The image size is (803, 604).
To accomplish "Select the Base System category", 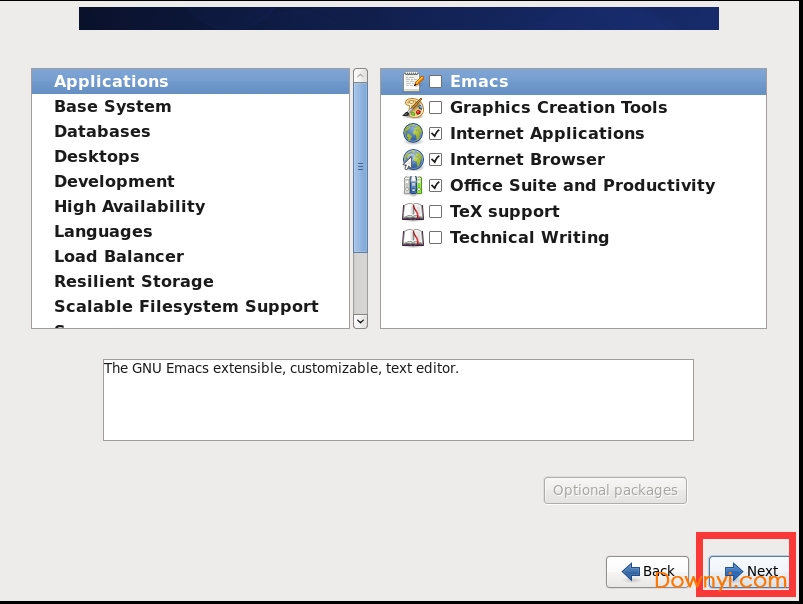I will (x=112, y=107).
